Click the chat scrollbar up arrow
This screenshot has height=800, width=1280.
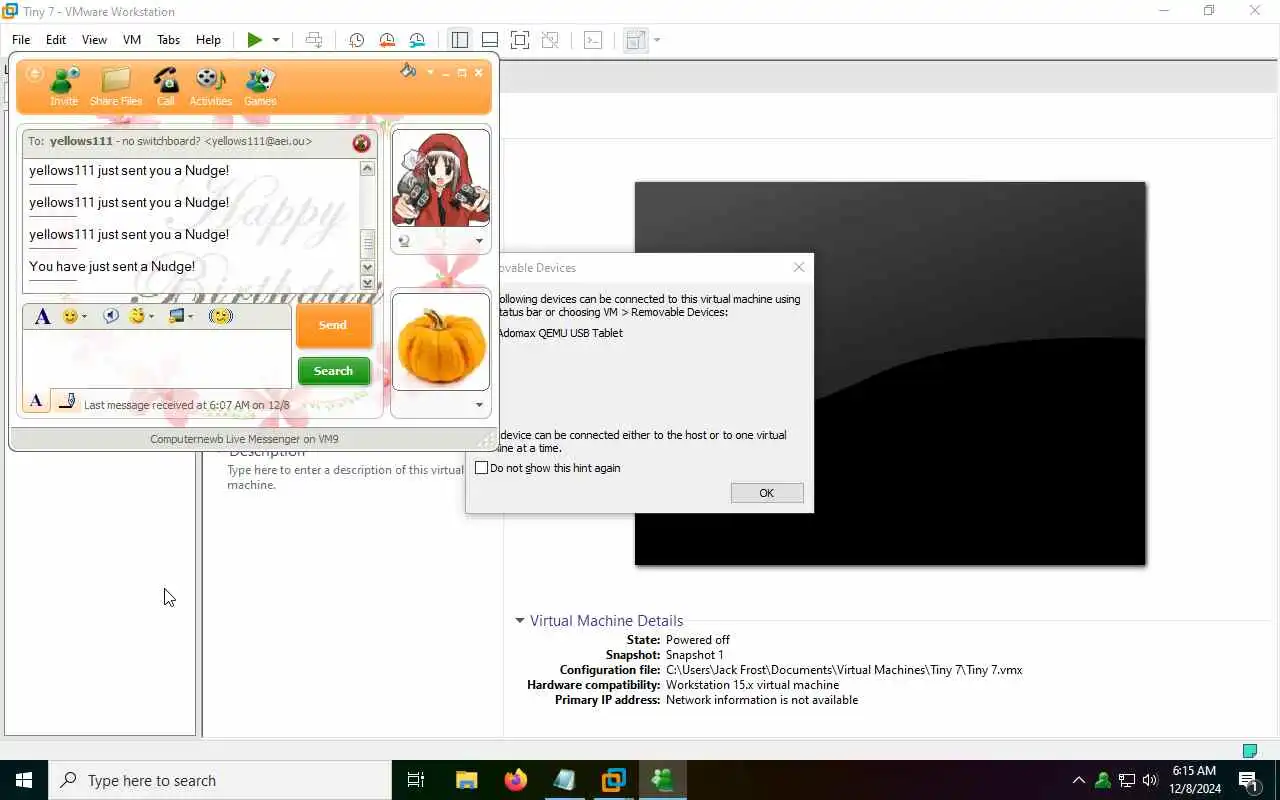(x=367, y=169)
